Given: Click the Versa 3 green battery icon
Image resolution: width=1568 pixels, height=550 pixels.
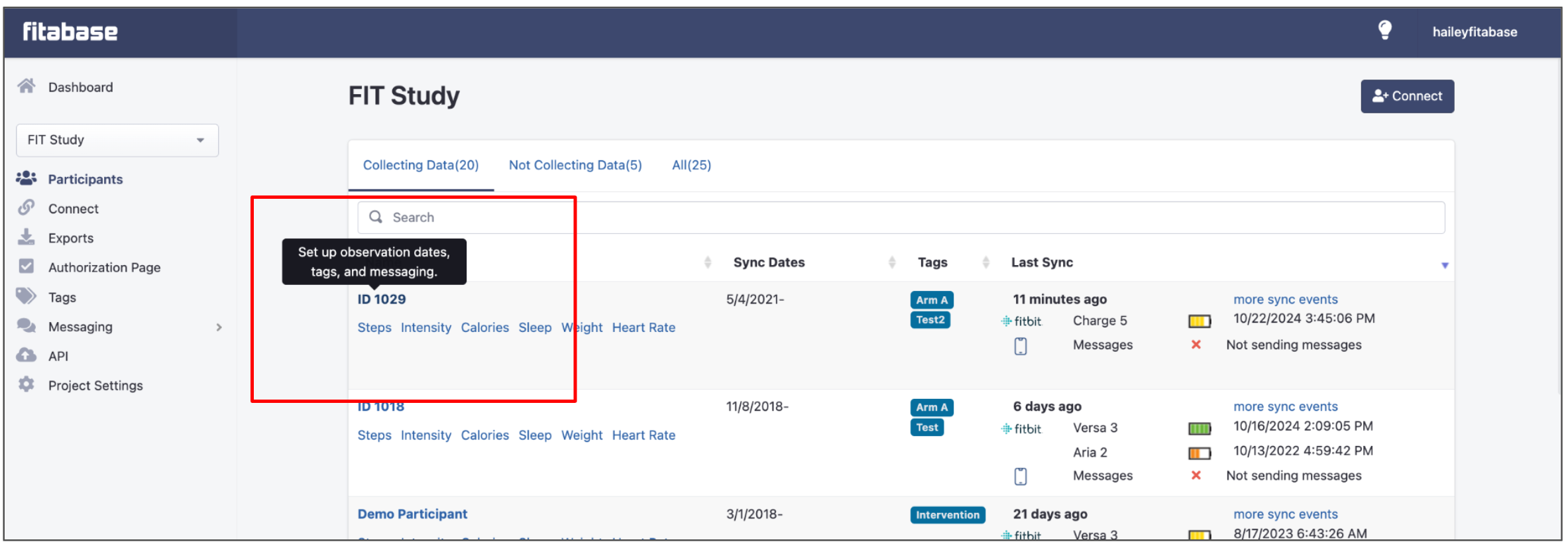Looking at the screenshot, I should (1200, 429).
